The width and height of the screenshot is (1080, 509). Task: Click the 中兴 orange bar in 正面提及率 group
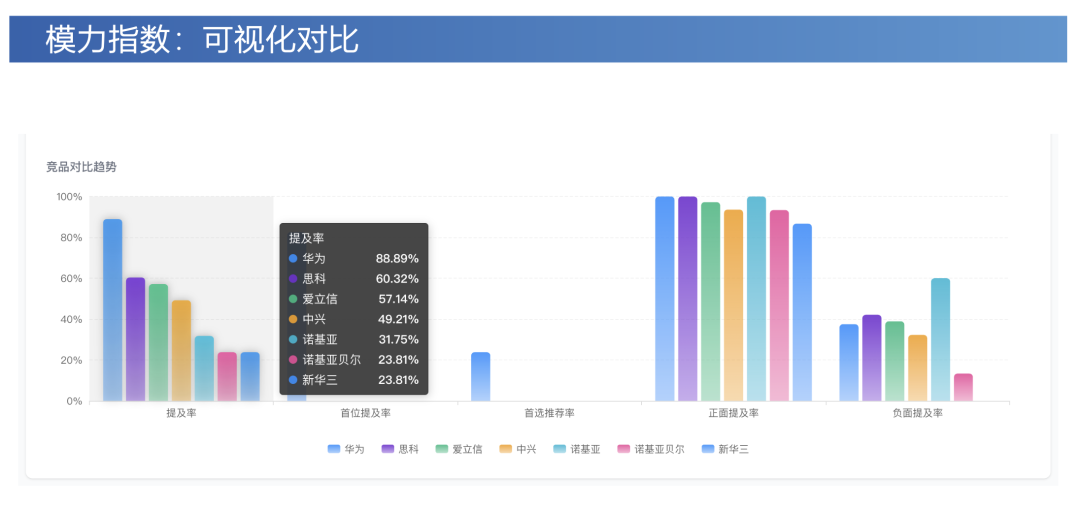(734, 305)
